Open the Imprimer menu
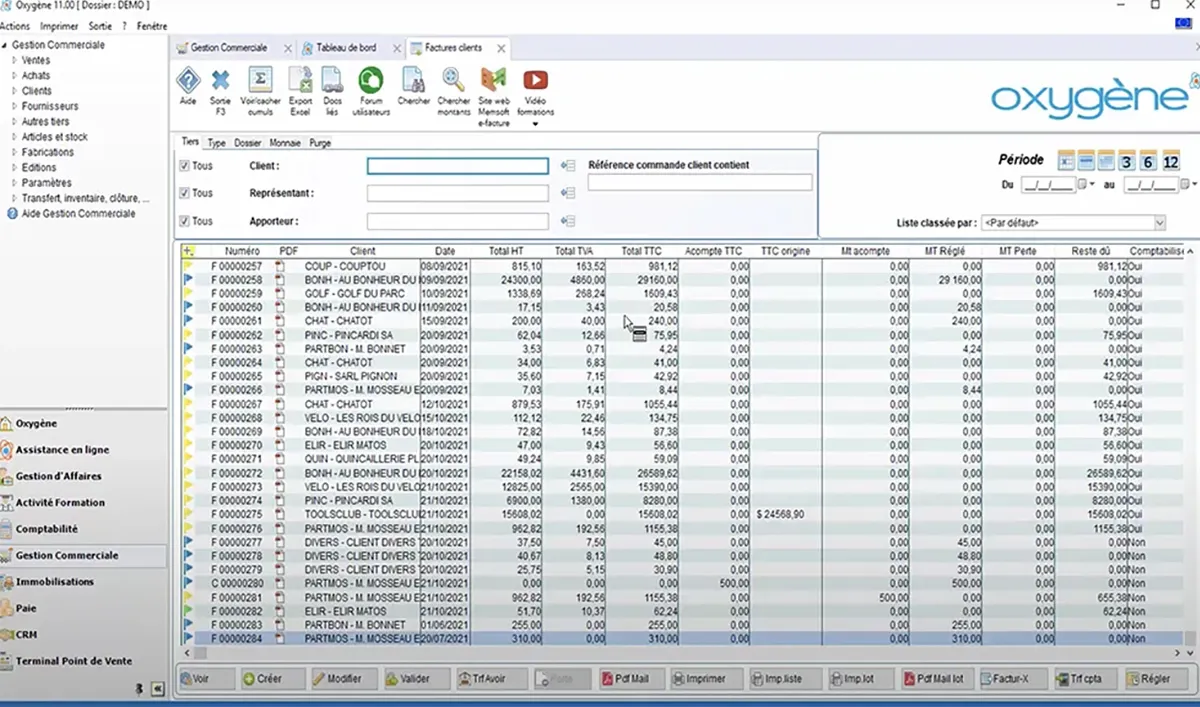 click(x=59, y=26)
